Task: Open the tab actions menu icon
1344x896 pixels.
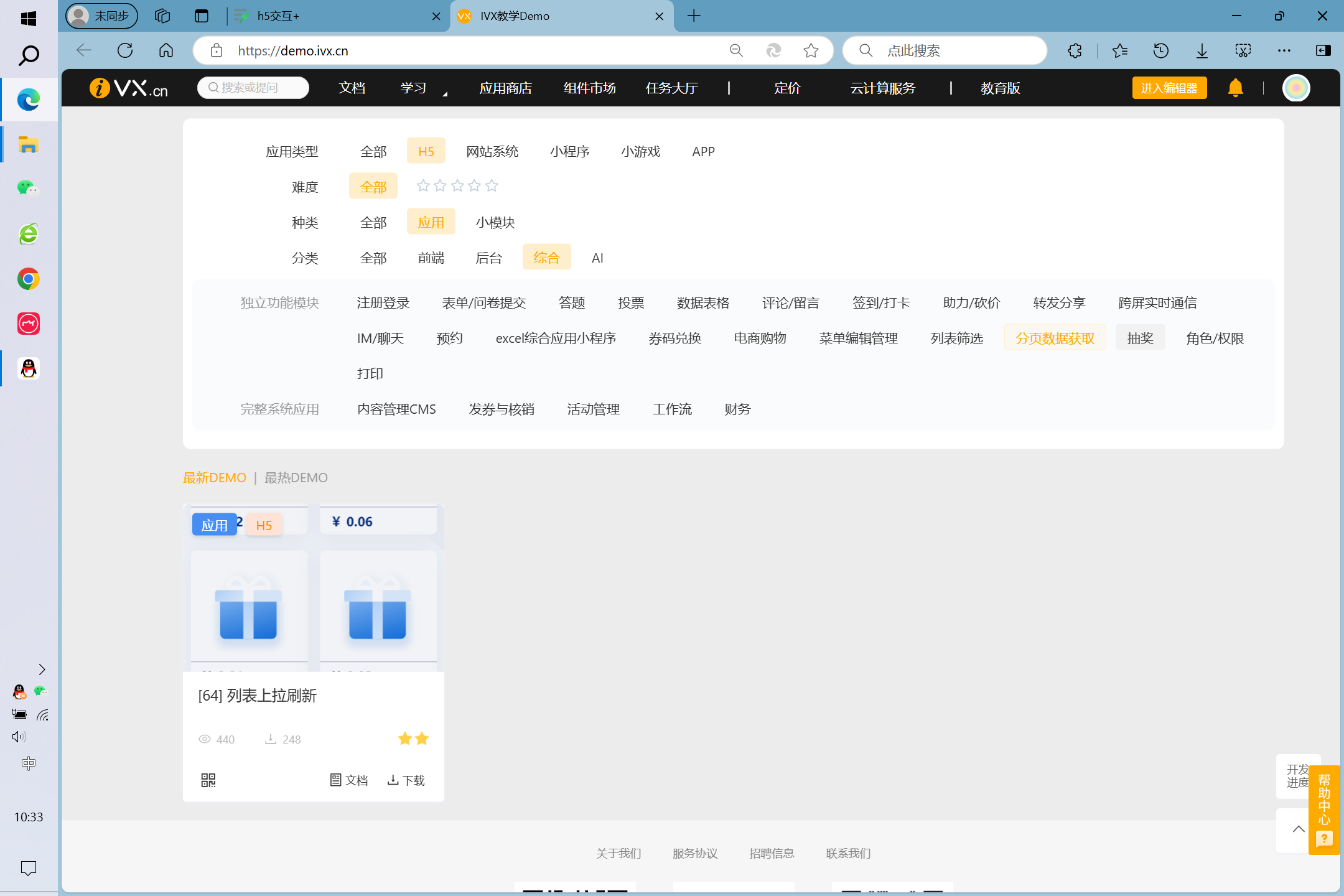Action: [201, 16]
